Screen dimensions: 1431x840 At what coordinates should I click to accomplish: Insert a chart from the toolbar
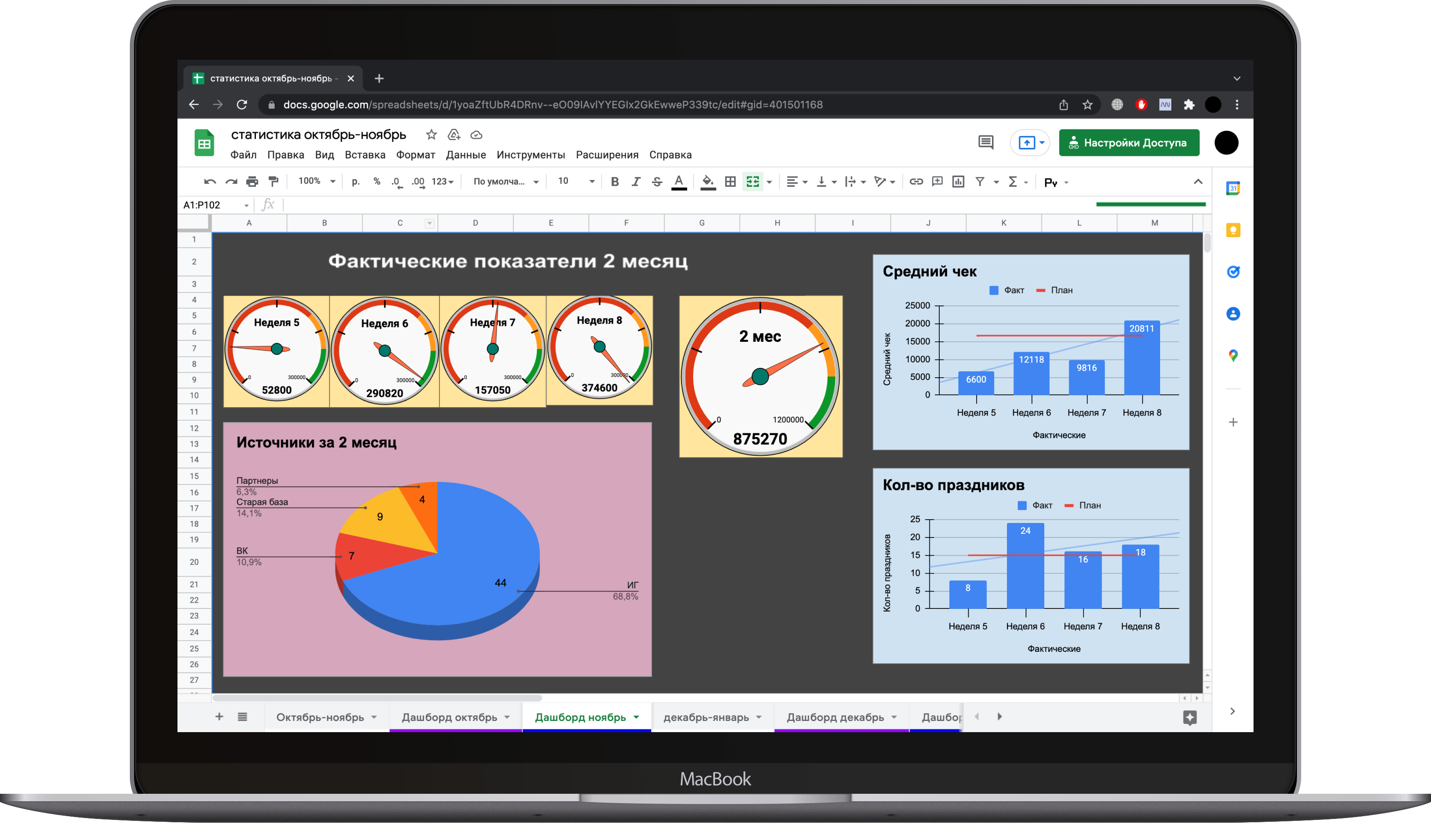[958, 182]
